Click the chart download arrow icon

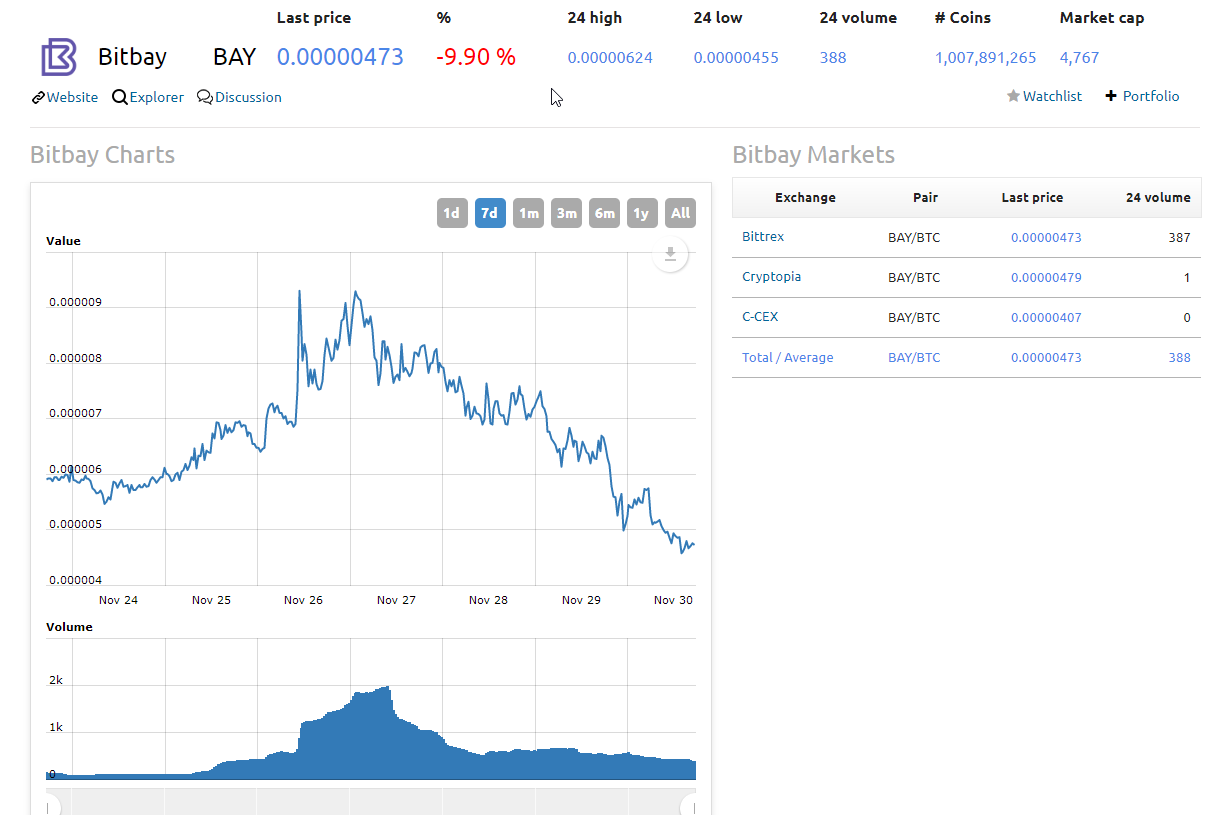[671, 254]
